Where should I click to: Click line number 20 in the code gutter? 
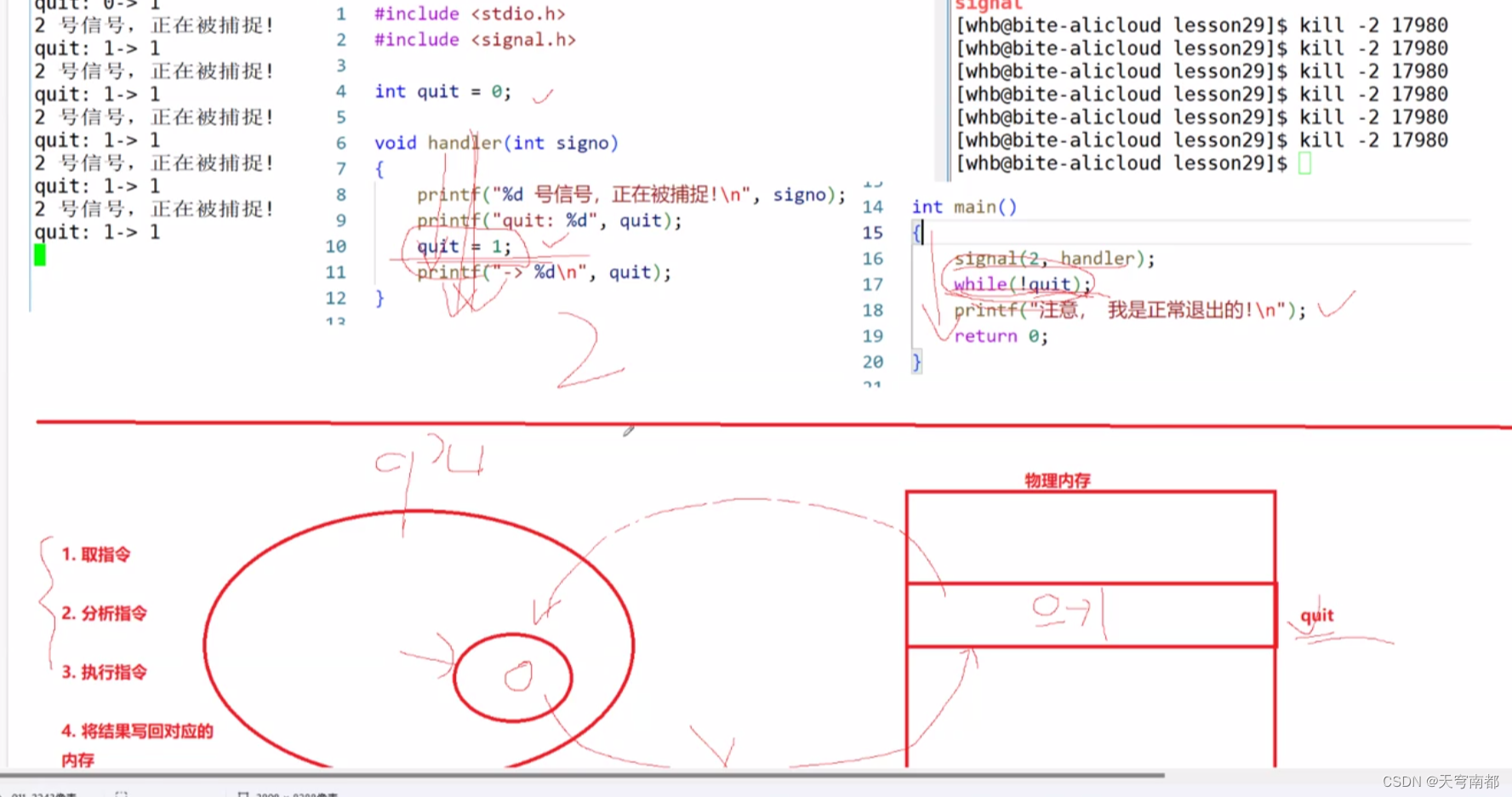[873, 361]
